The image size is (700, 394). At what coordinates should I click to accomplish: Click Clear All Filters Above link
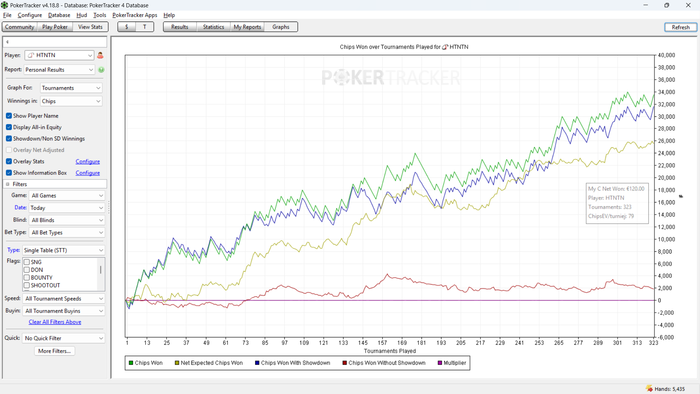[x=55, y=322]
